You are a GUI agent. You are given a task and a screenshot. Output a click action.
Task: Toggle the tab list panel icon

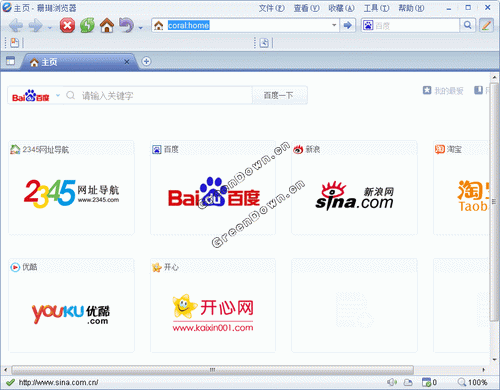[11, 61]
